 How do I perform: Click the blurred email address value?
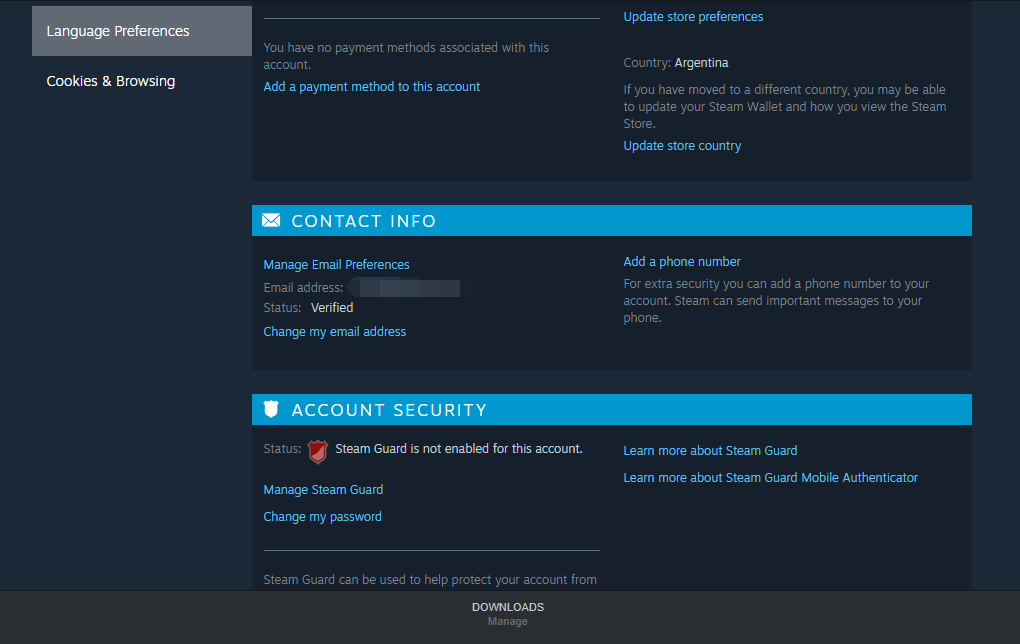click(x=410, y=288)
